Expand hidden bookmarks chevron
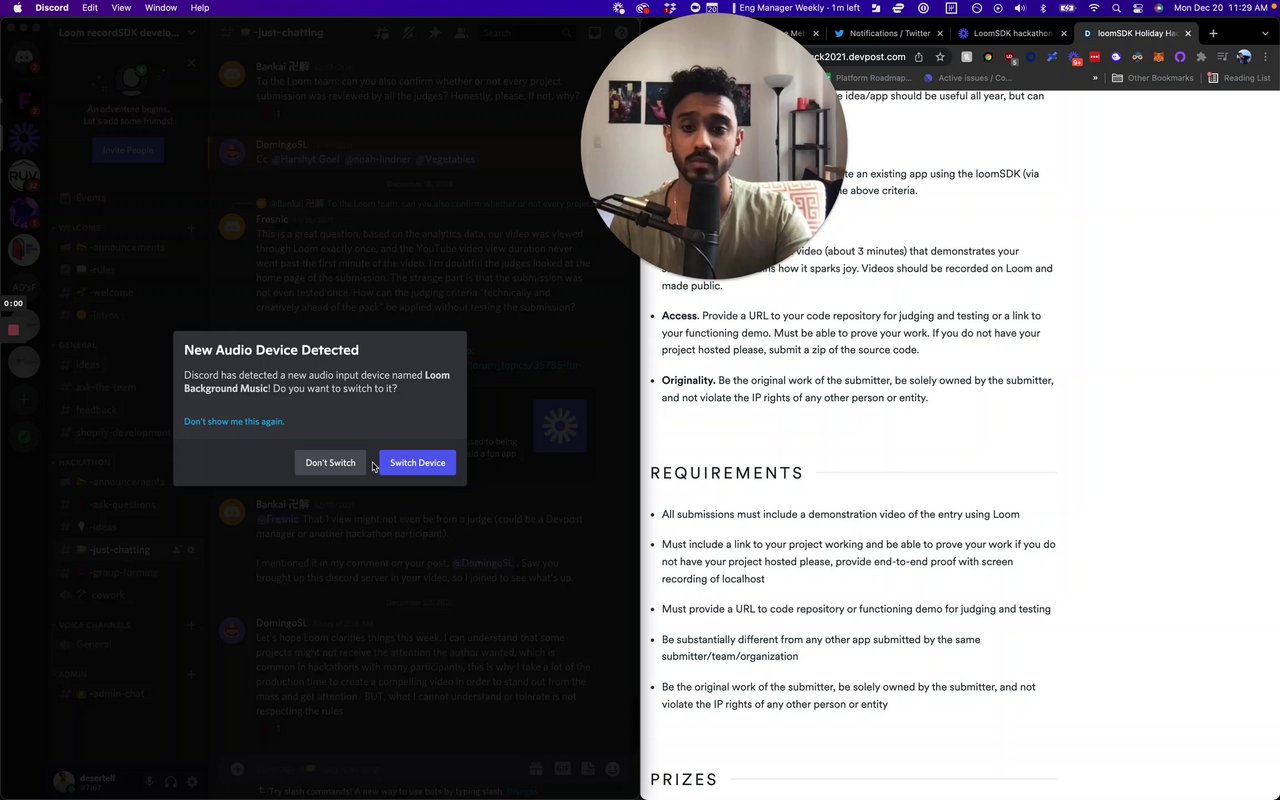The image size is (1280, 800). [1095, 78]
